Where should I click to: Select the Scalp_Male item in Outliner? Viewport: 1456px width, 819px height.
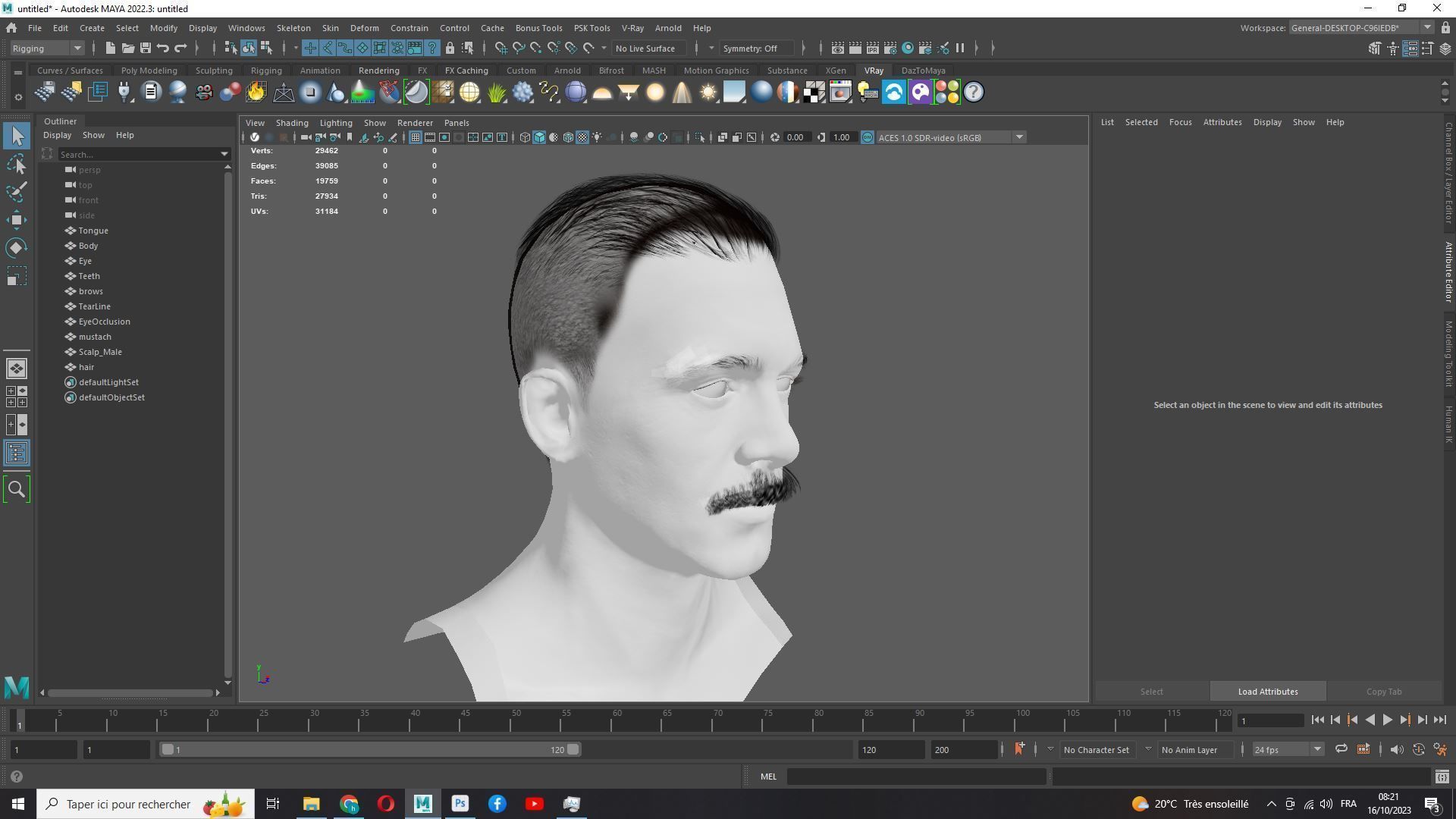[x=99, y=352]
